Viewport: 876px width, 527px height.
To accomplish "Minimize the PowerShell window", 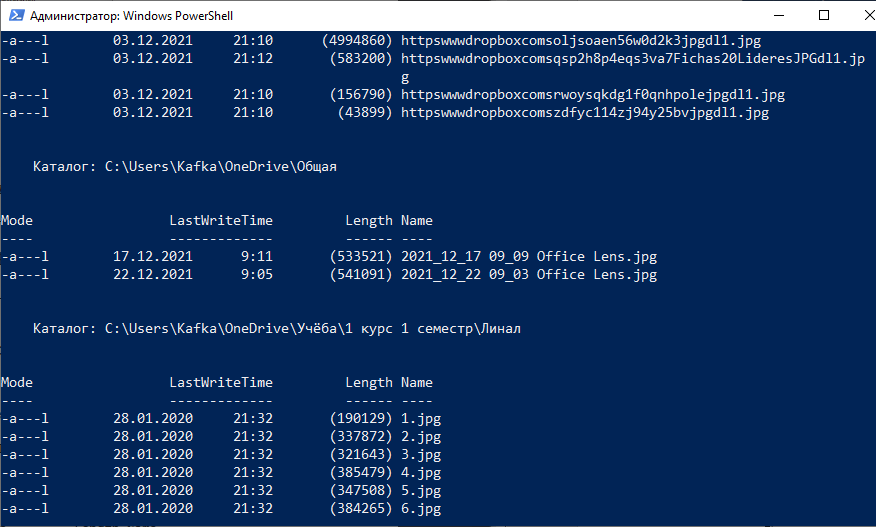I will click(779, 15).
